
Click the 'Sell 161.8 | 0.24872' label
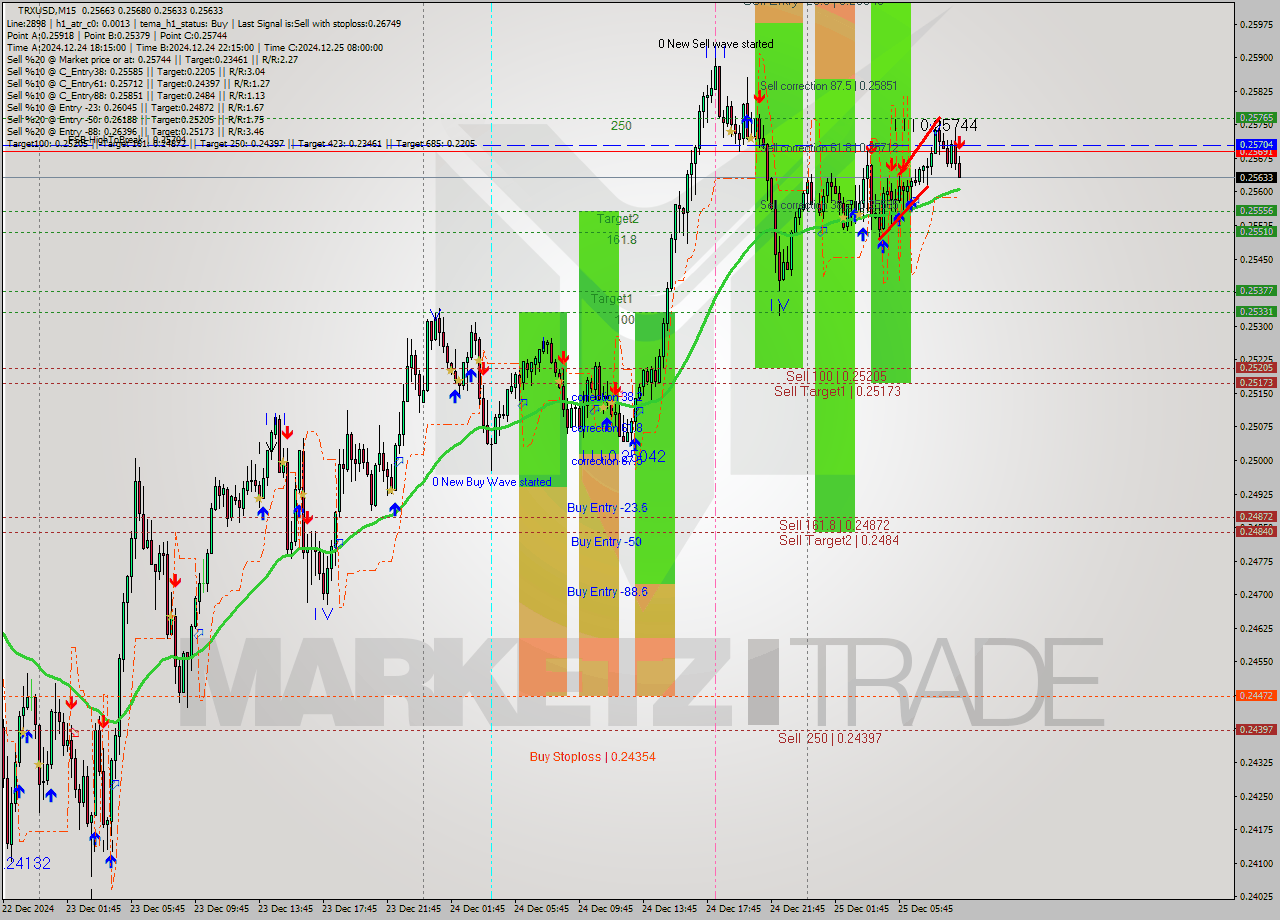[x=835, y=525]
